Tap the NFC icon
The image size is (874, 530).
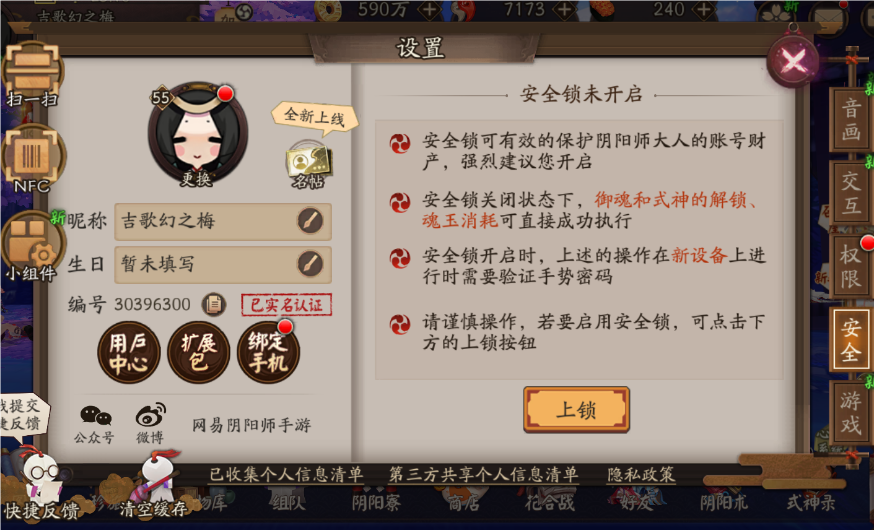point(32,159)
